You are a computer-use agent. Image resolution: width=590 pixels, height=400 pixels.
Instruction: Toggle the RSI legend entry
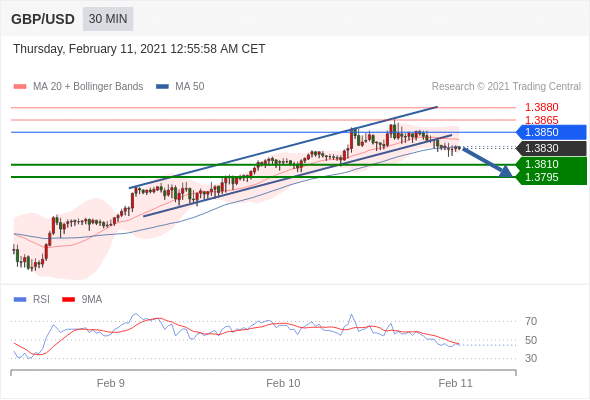(x=32, y=300)
